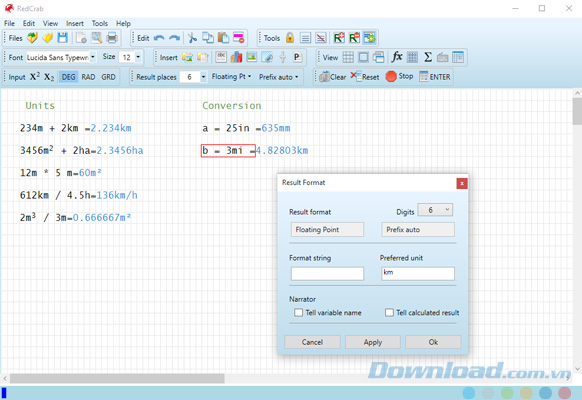This screenshot has width=582, height=400.
Task: Open the Digits dropdown in Result Format
Action: (x=435, y=210)
